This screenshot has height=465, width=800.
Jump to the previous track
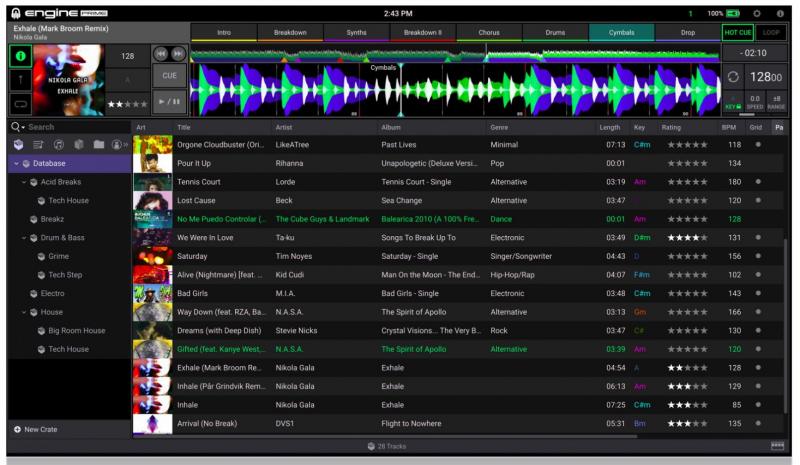point(161,53)
